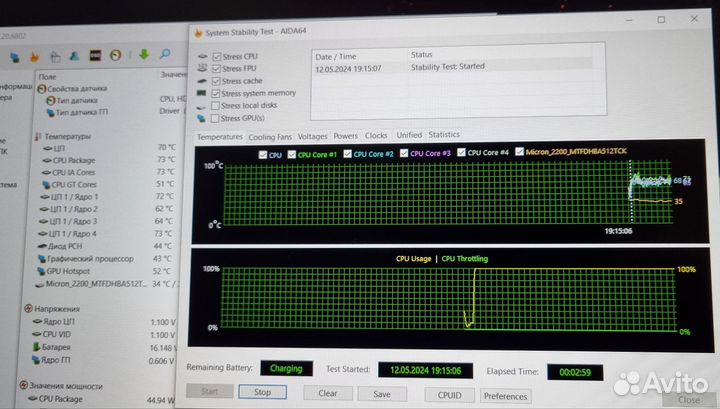The height and width of the screenshot is (409, 720).
Task: Toggle CPU Core #1 graph checkbox
Action: point(292,154)
